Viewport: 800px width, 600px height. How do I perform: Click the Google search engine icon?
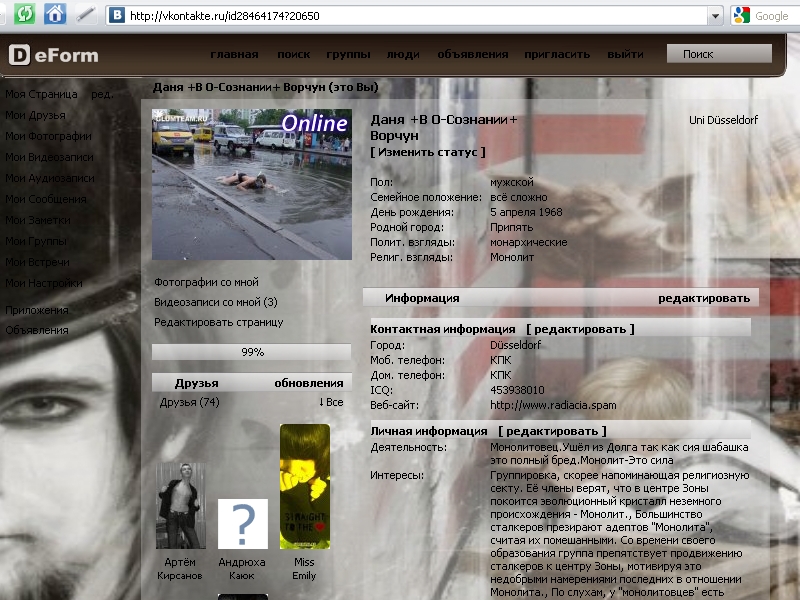click(741, 16)
